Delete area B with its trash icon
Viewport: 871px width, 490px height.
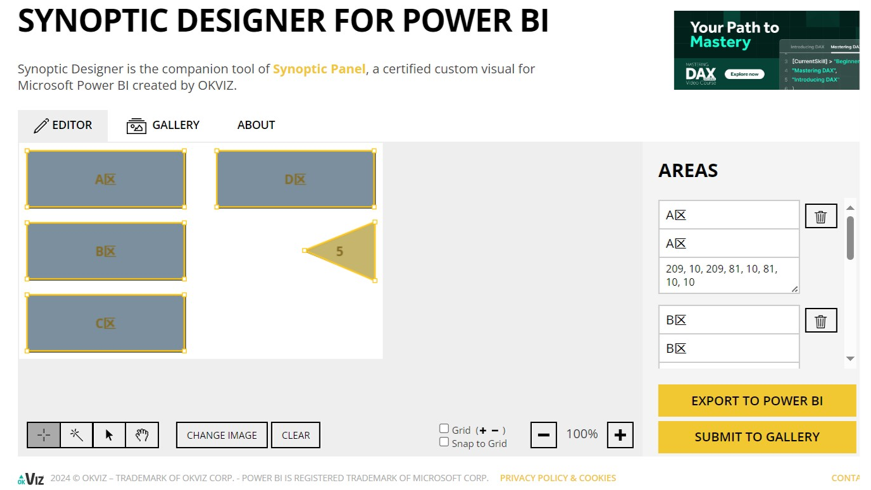pyautogui.click(x=820, y=321)
